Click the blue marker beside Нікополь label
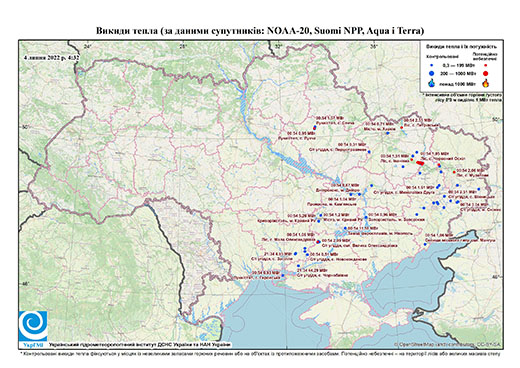 [345, 228]
